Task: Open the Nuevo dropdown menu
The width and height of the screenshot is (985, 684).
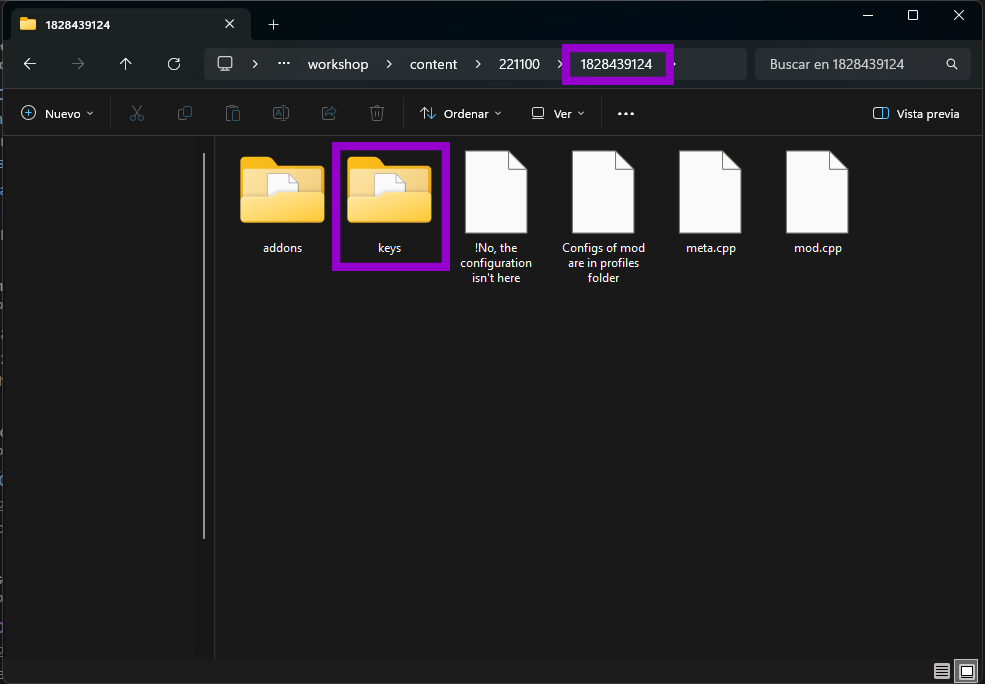Action: coord(57,114)
